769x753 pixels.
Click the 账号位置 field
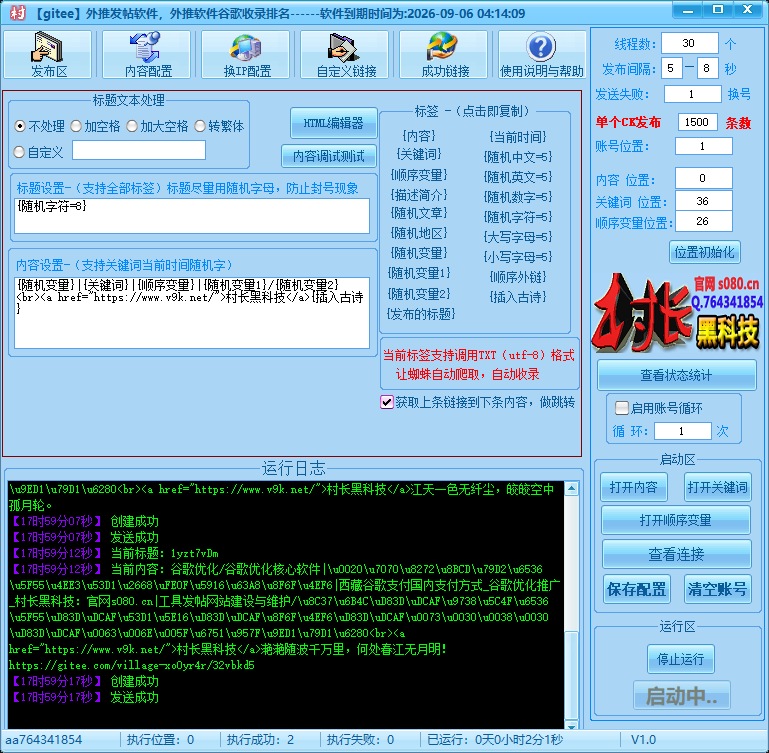click(x=704, y=146)
